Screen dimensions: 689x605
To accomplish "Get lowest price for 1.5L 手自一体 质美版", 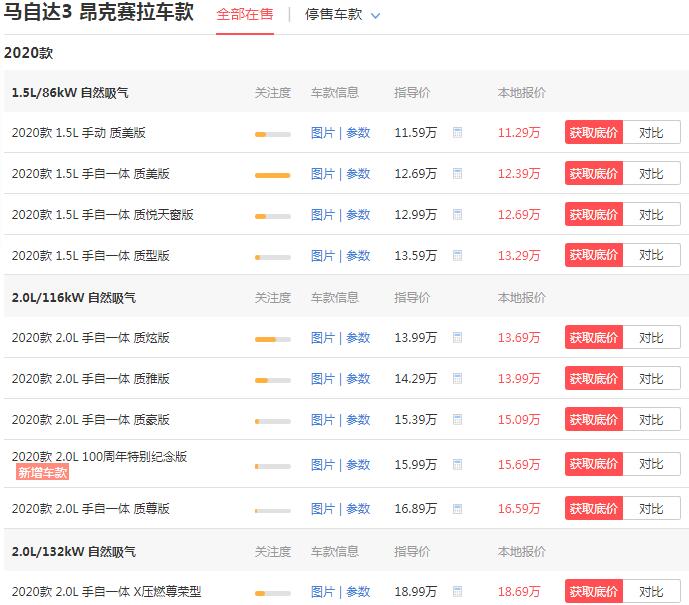I will coord(594,174).
